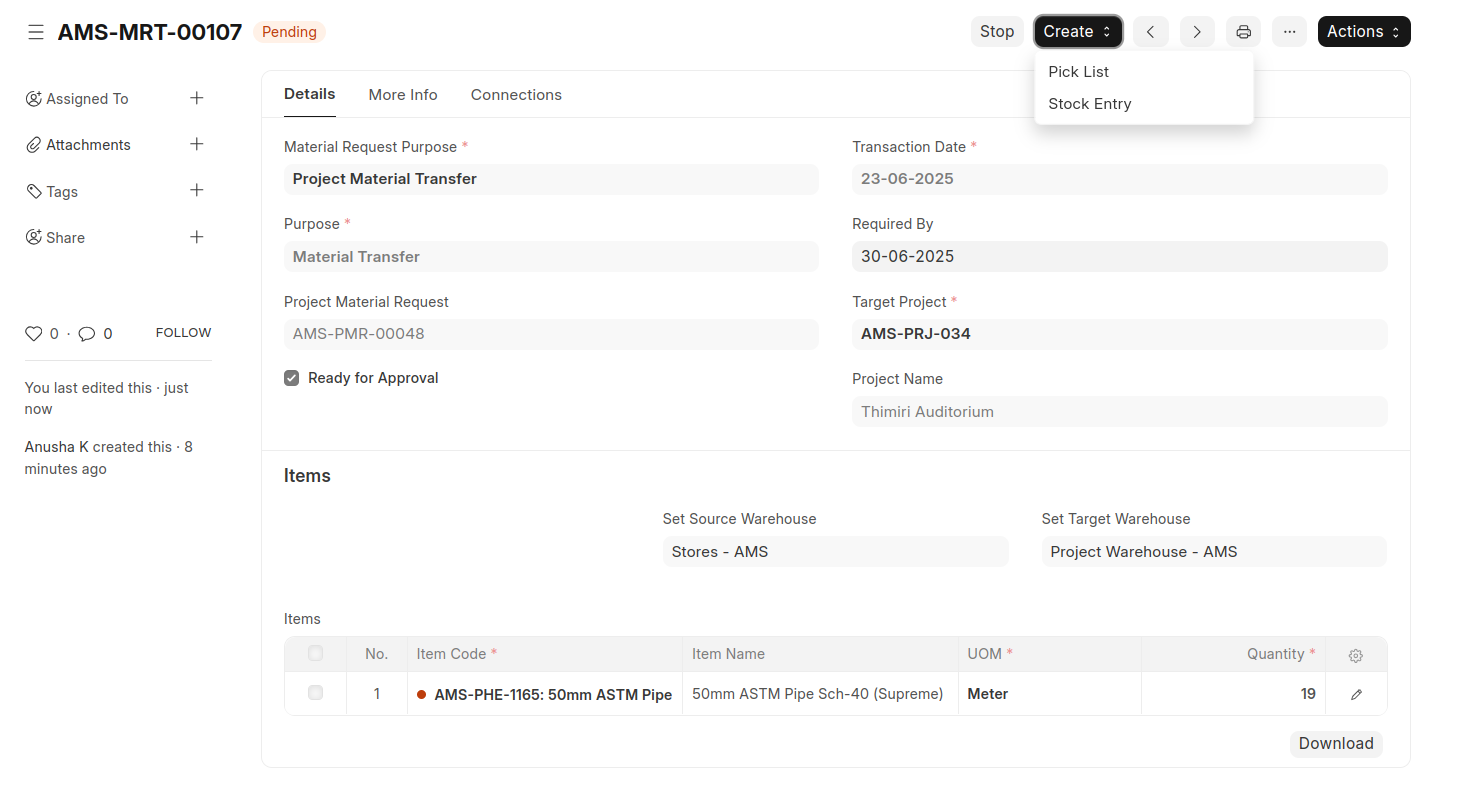Select Pick List from Create menu

pyautogui.click(x=1078, y=72)
